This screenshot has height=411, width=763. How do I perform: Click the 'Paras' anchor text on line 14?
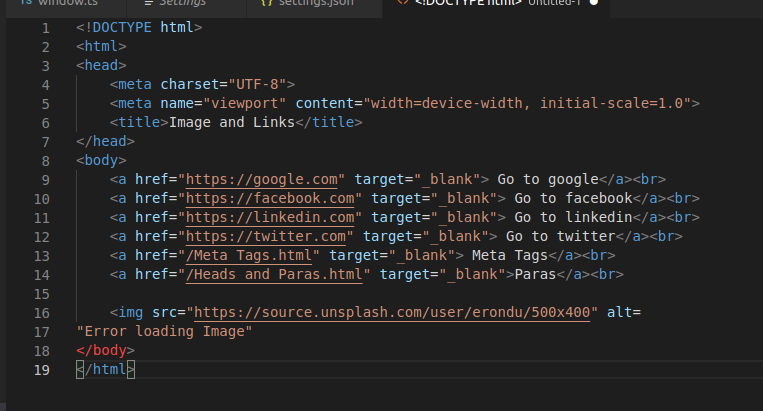535,274
